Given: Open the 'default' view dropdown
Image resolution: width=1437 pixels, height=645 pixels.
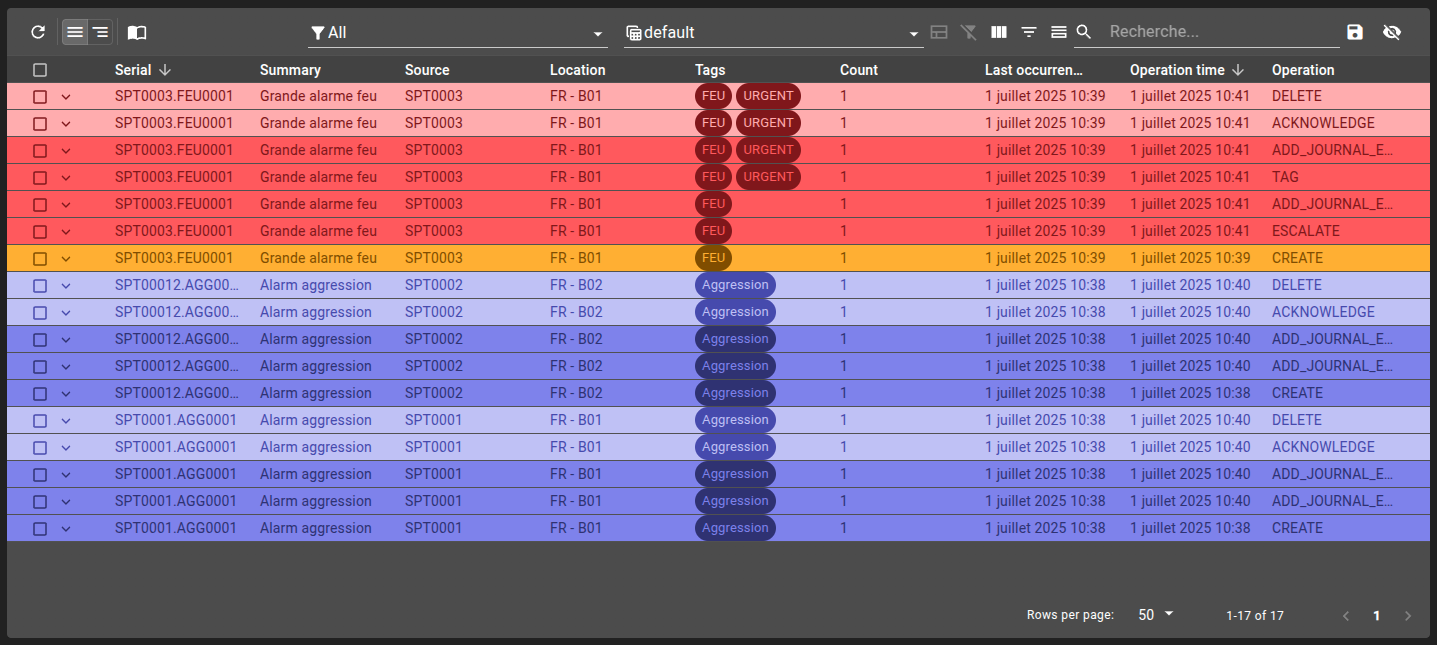Looking at the screenshot, I should click(x=773, y=33).
